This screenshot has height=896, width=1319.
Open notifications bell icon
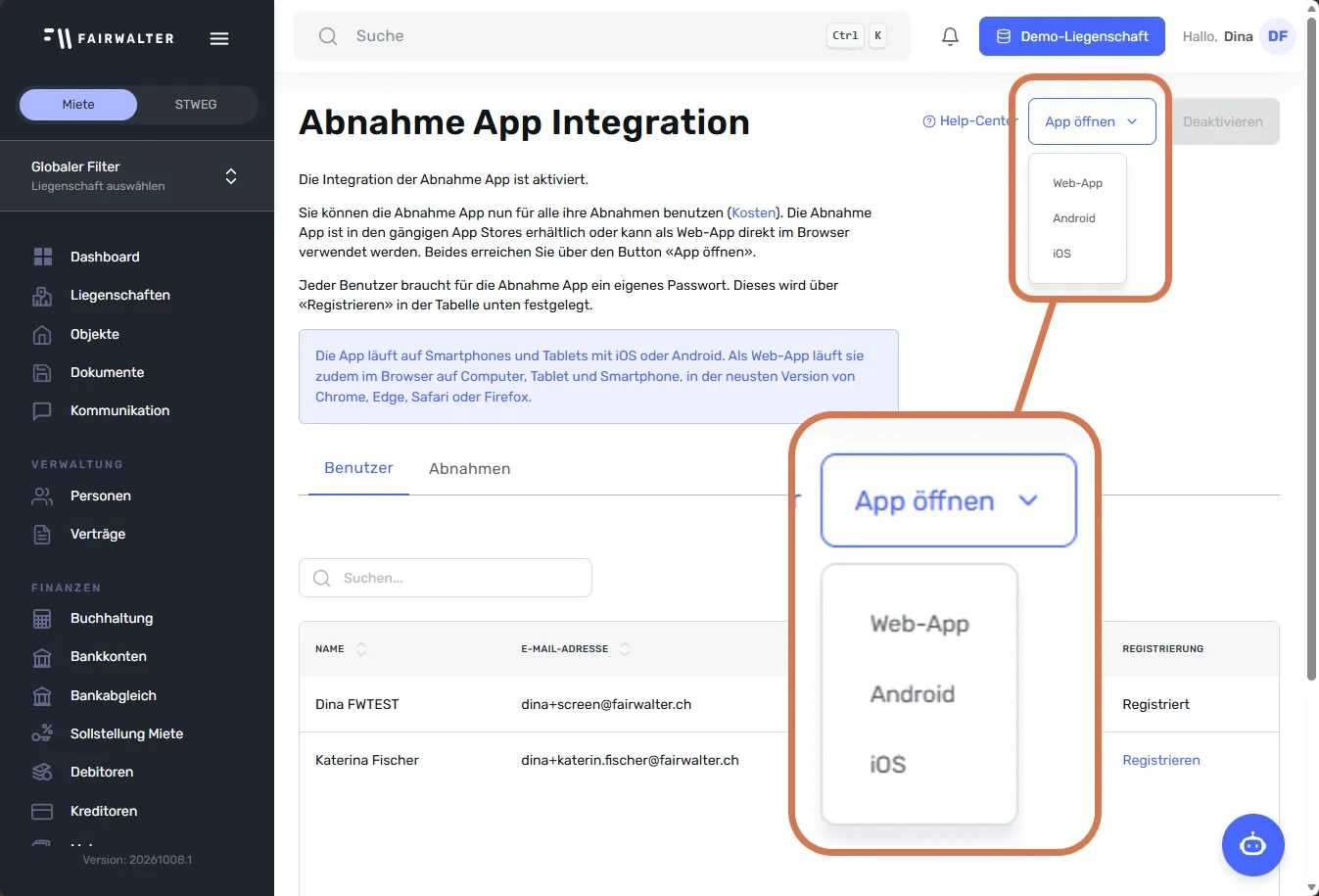950,36
